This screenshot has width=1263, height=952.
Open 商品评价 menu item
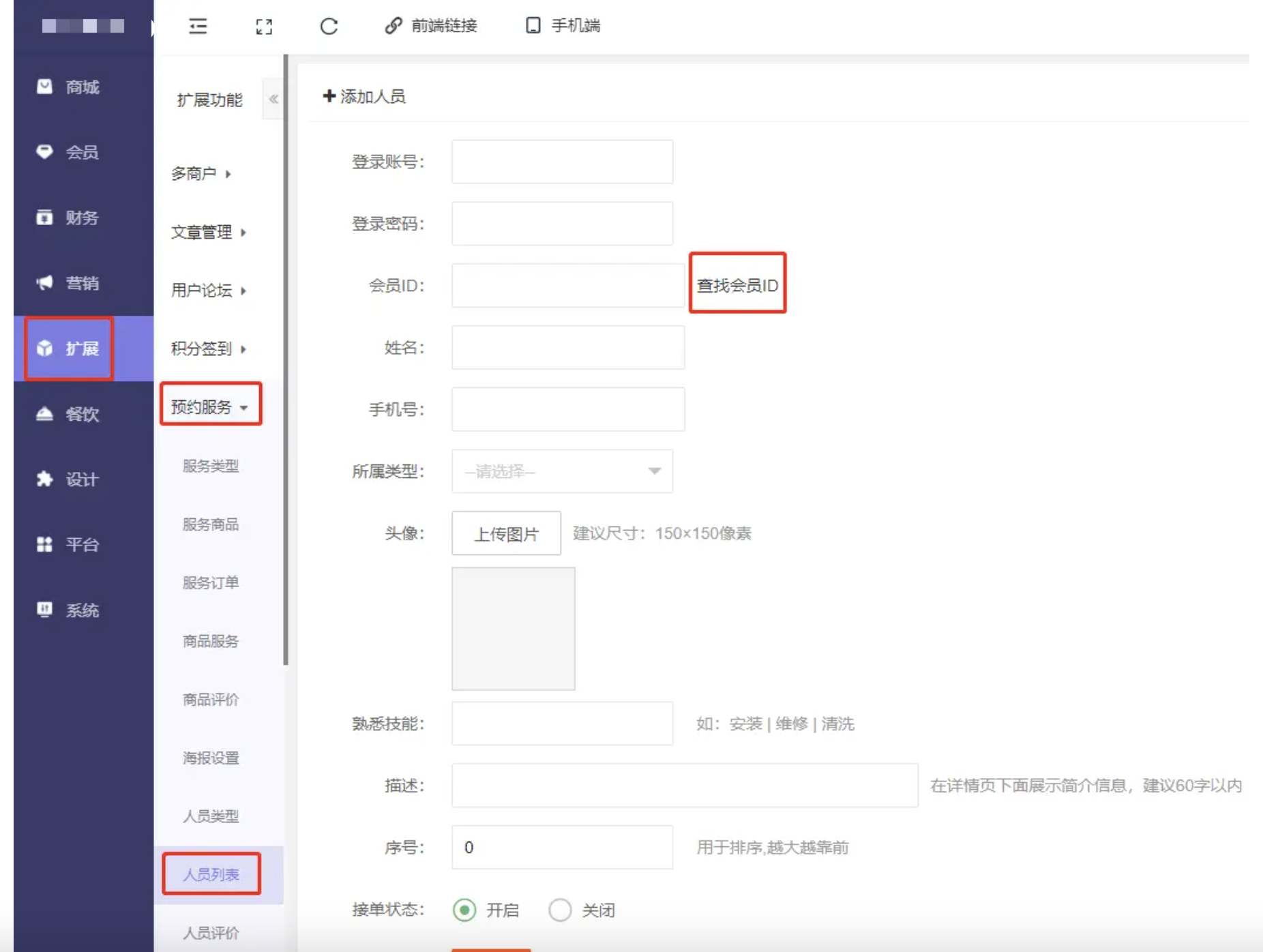pyautogui.click(x=211, y=700)
